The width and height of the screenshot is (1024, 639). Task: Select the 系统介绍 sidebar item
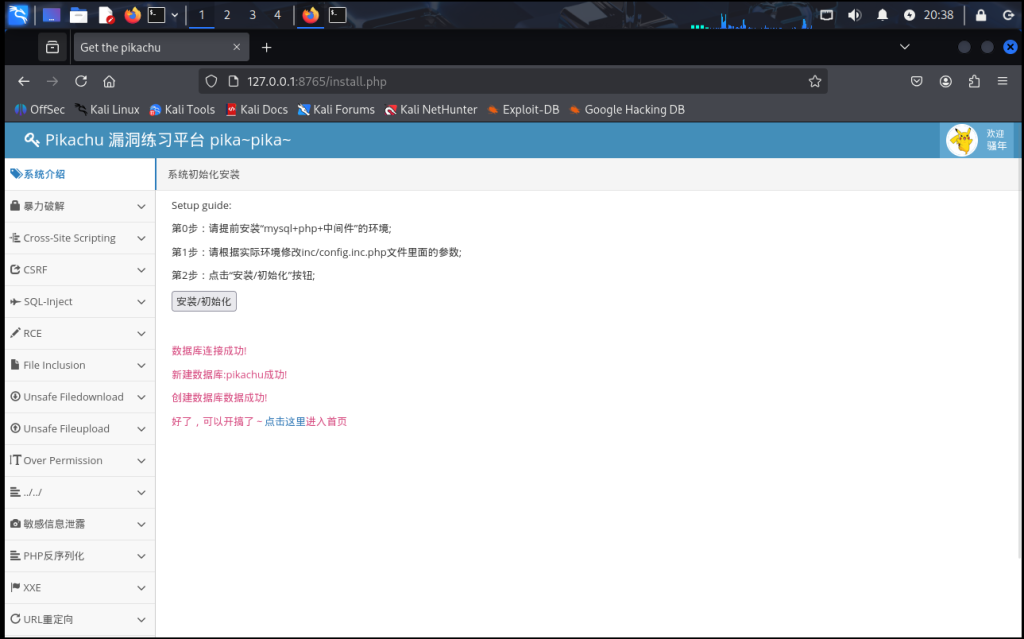(x=78, y=174)
